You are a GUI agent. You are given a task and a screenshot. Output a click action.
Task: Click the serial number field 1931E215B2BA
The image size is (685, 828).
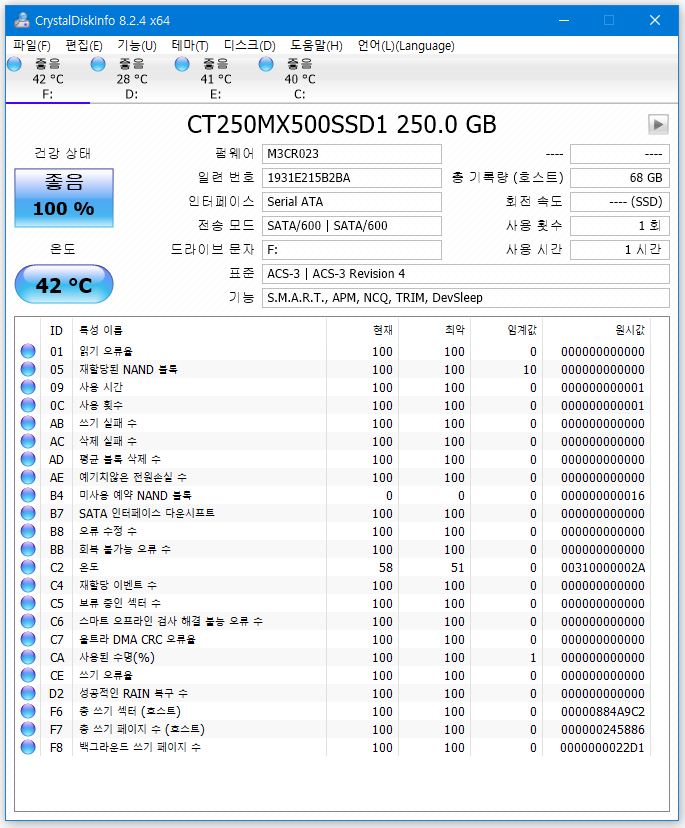tap(352, 178)
